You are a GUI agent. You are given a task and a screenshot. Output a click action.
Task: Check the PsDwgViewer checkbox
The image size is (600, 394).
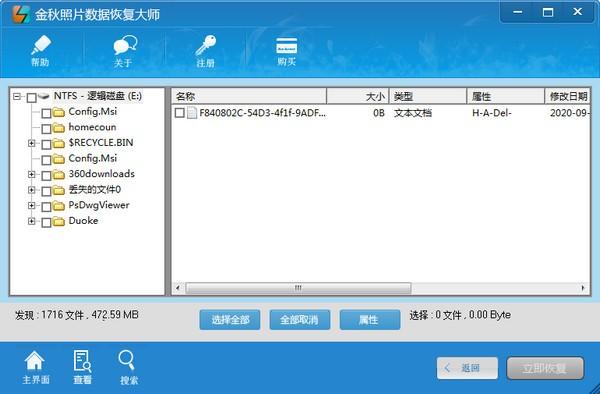click(46, 207)
